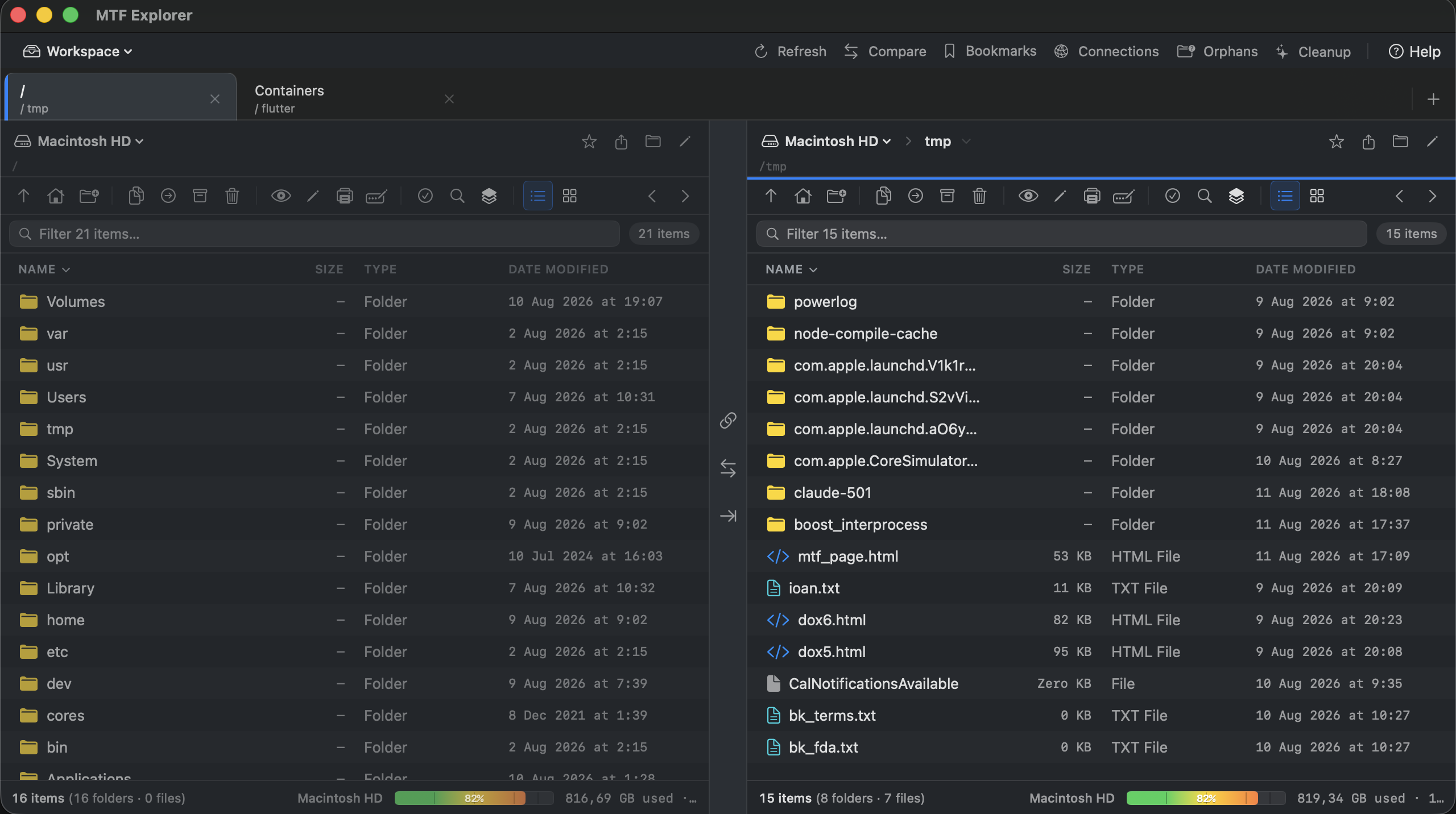Click left pane disk usage bar
Viewport: 1456px width, 814px height.
tap(474, 798)
